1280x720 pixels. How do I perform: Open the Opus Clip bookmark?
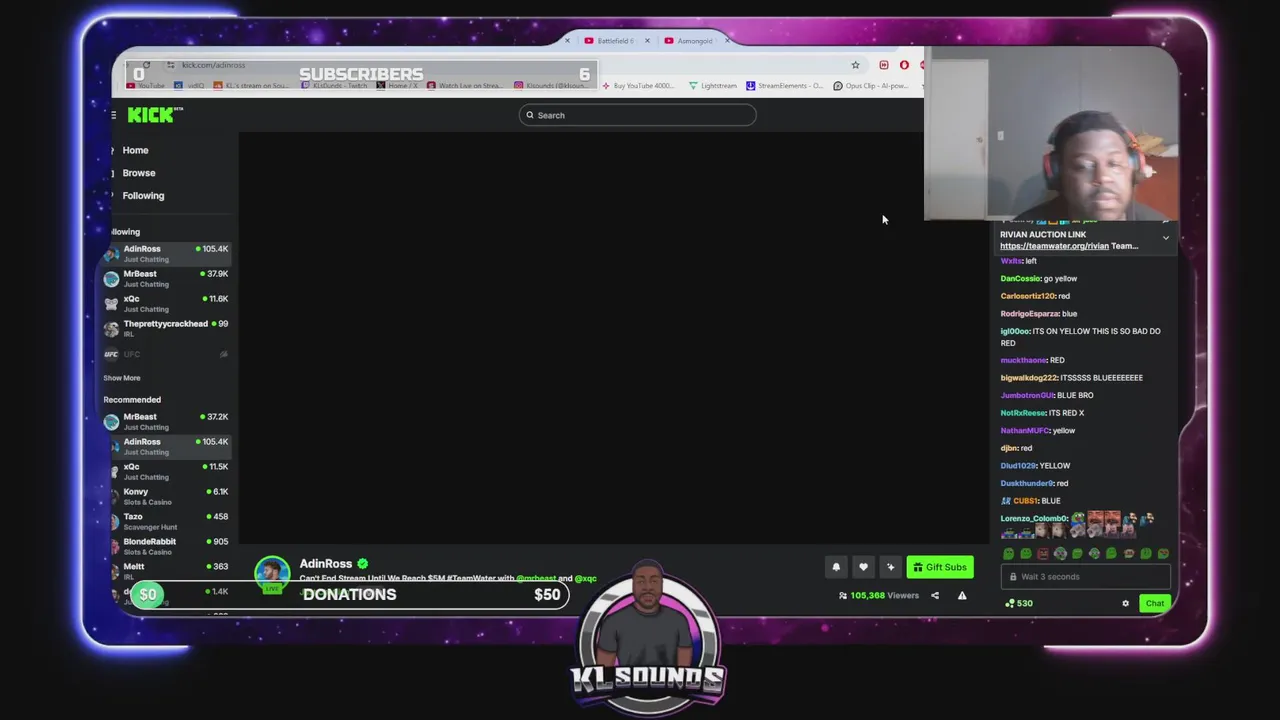tap(871, 86)
